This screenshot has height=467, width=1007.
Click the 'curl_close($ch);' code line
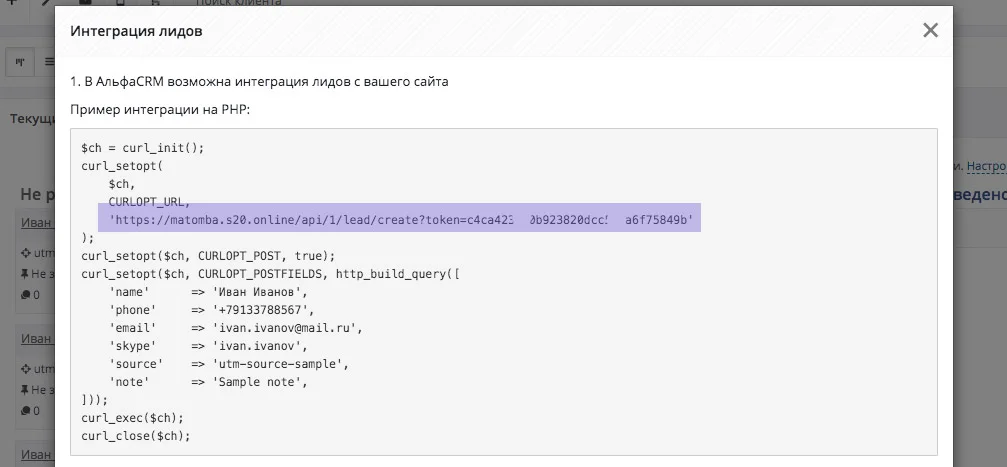pyautogui.click(x=136, y=436)
